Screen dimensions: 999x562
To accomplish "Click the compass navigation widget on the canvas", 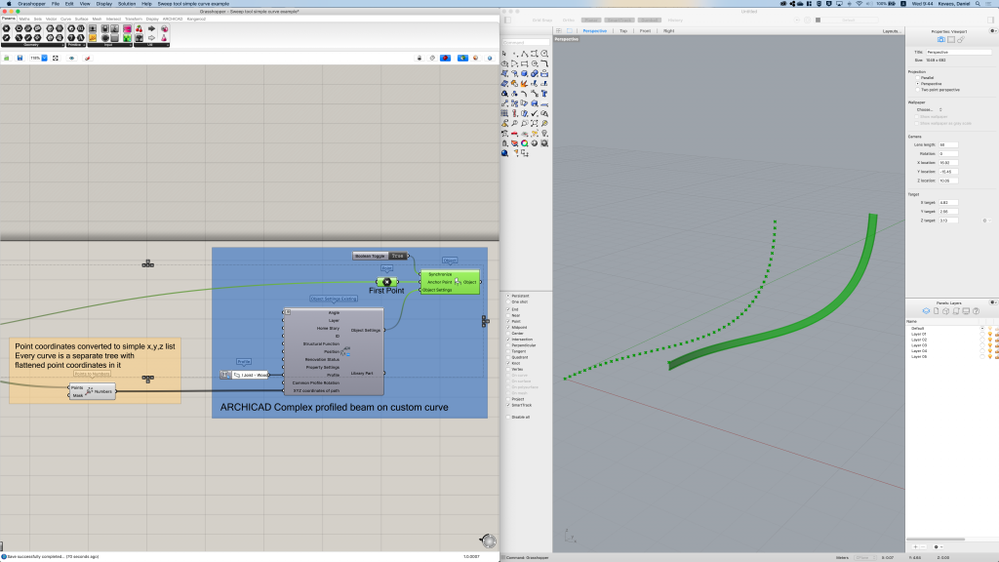I will pos(489,541).
